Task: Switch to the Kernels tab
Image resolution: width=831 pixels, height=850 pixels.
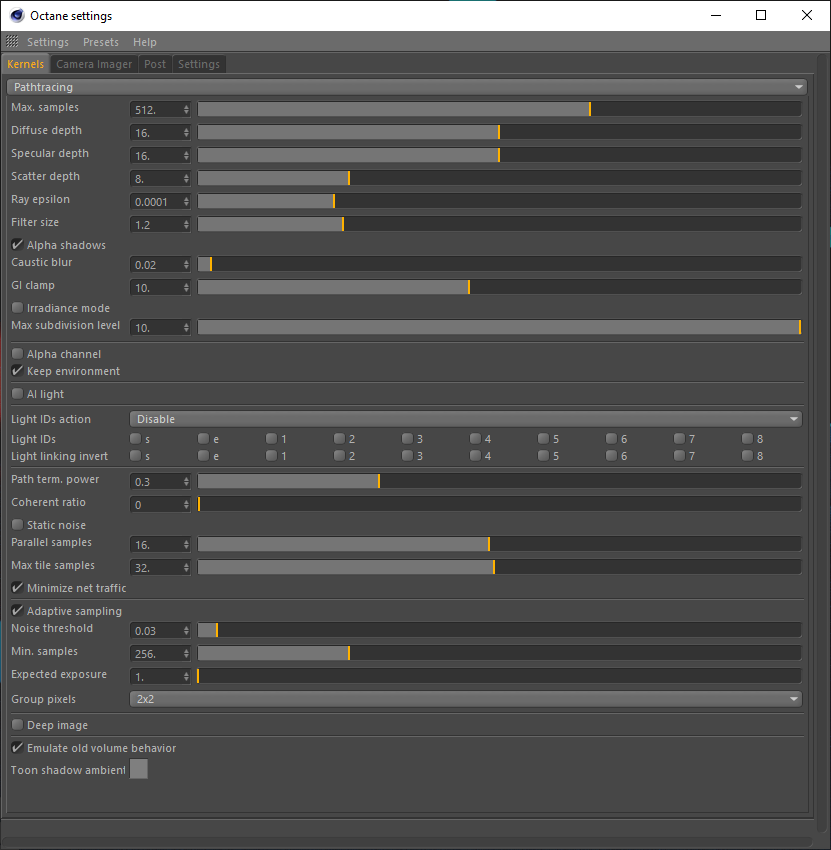Action: [25, 64]
